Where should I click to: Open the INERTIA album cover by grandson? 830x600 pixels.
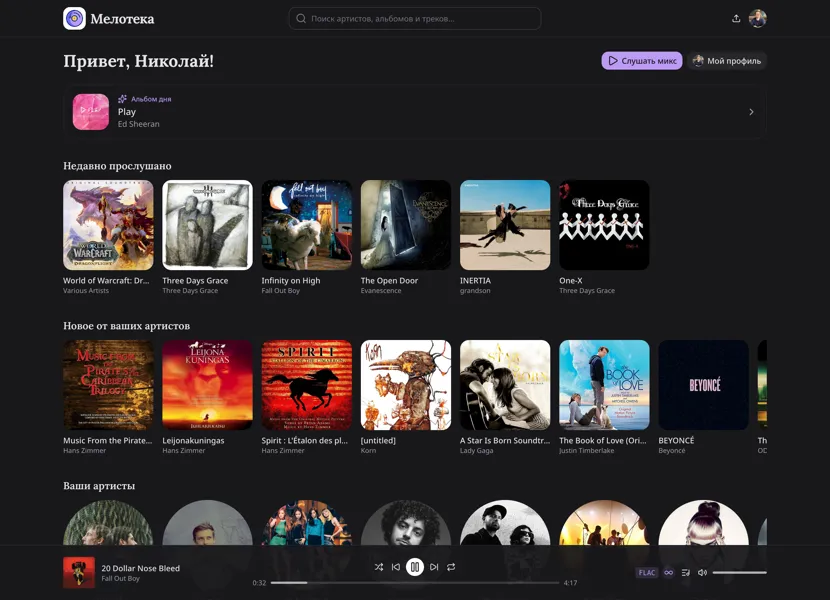[x=504, y=224]
